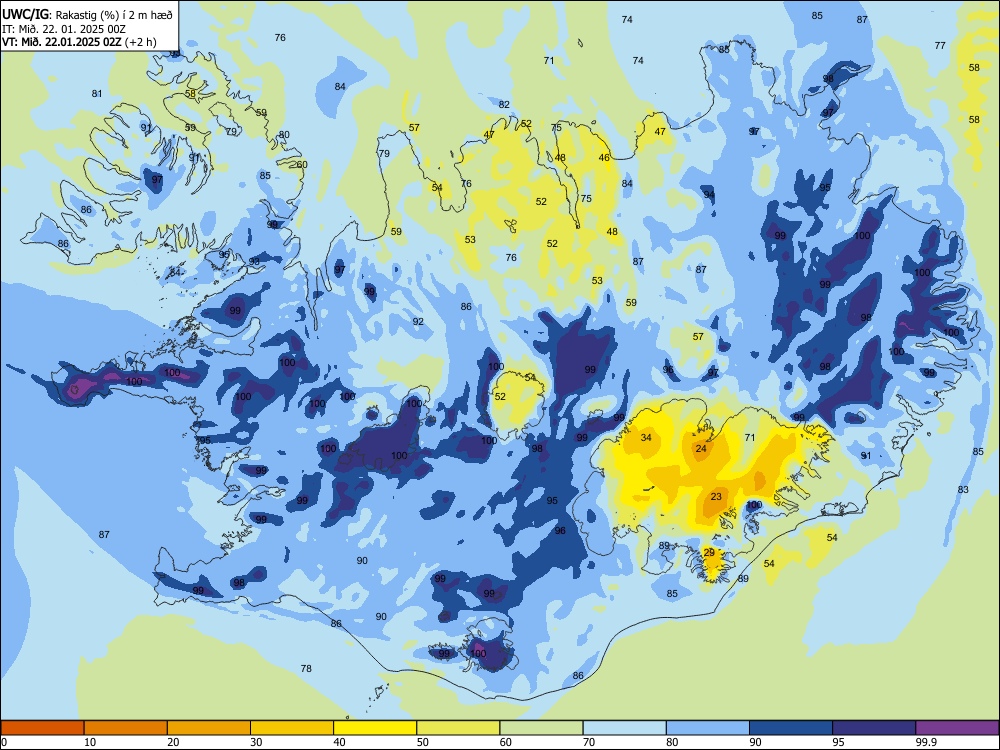This screenshot has width=1000, height=750.
Task: Select the '10' legend scale label
Action: click(x=90, y=742)
